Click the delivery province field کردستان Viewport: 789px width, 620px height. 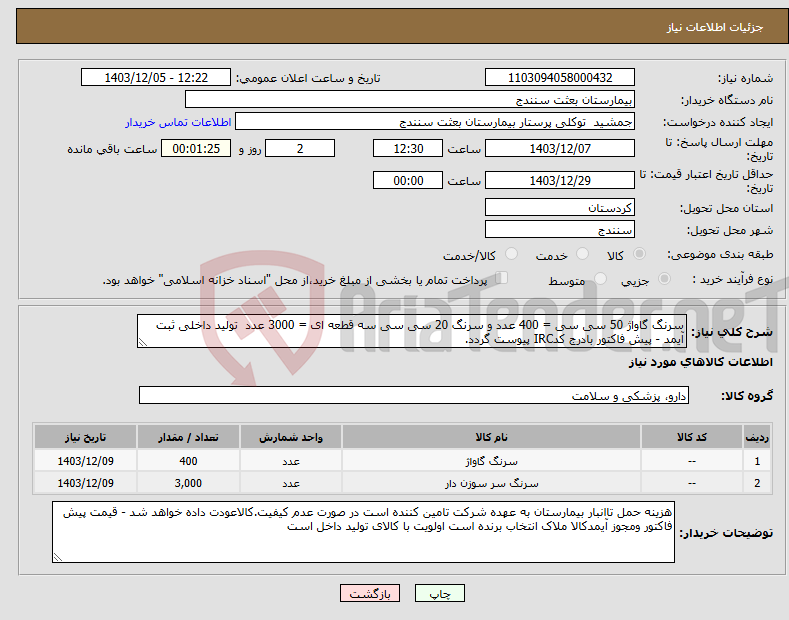[560, 207]
